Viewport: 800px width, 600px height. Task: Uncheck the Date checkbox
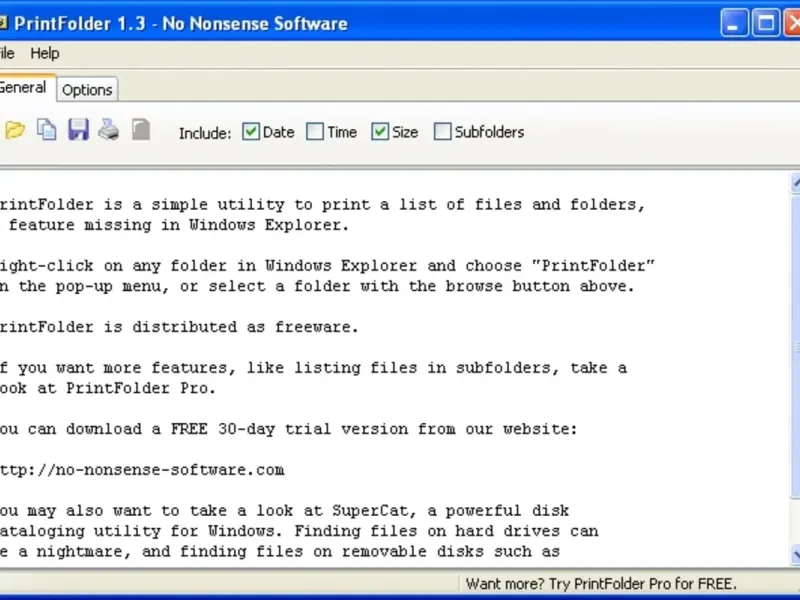point(251,132)
